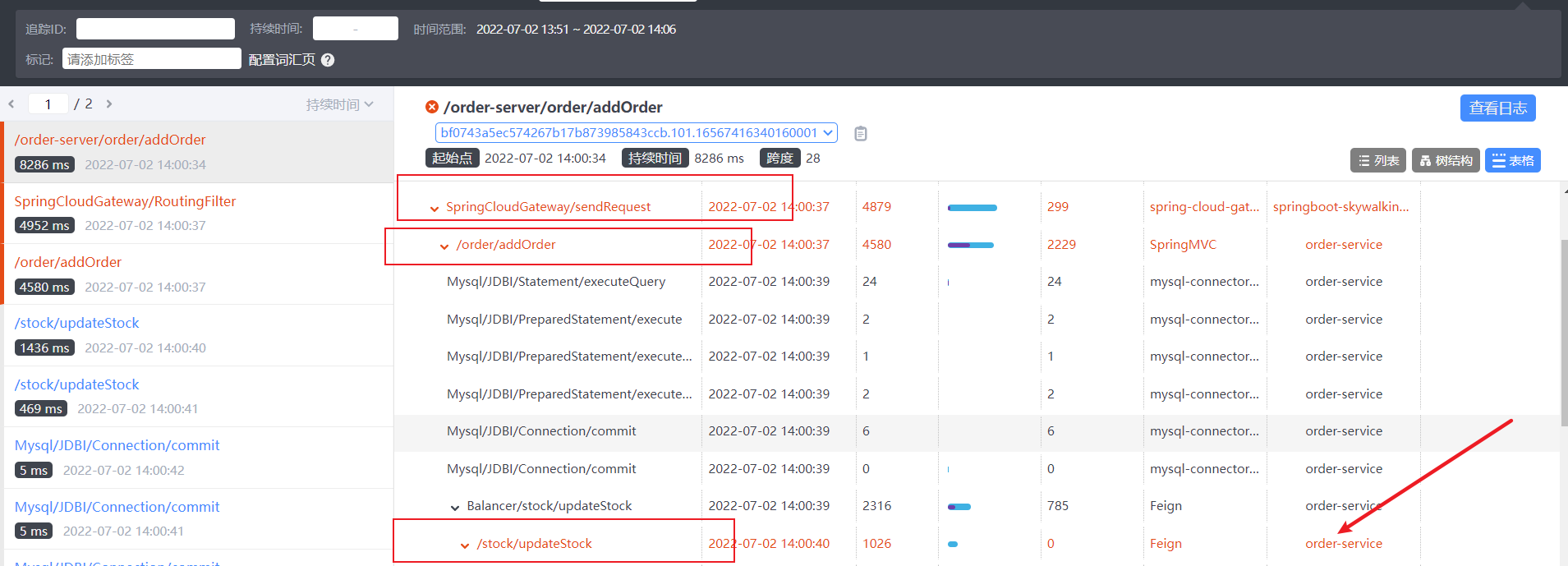
Task: Select Mysql/JDBI/Connection/commit trace at 14:00:42
Action: coord(199,458)
